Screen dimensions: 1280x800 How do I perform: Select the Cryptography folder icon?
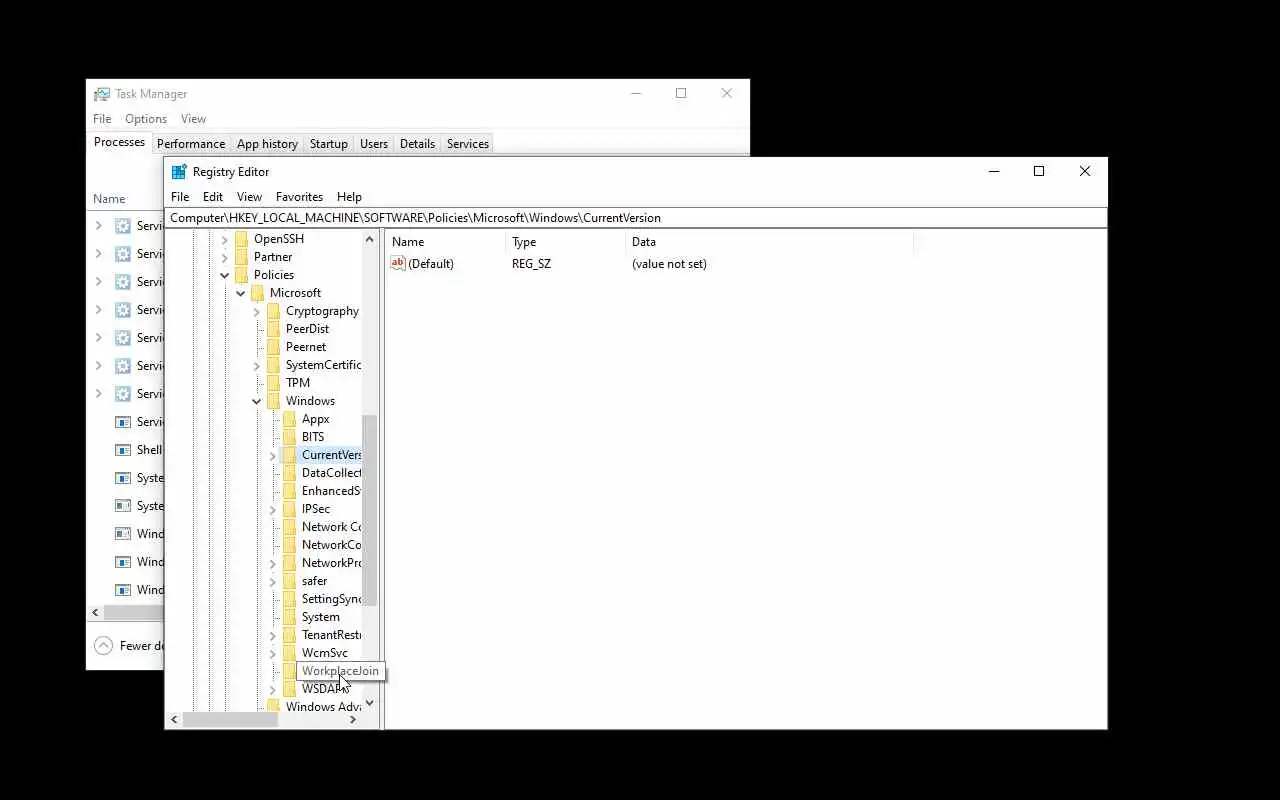(x=273, y=311)
